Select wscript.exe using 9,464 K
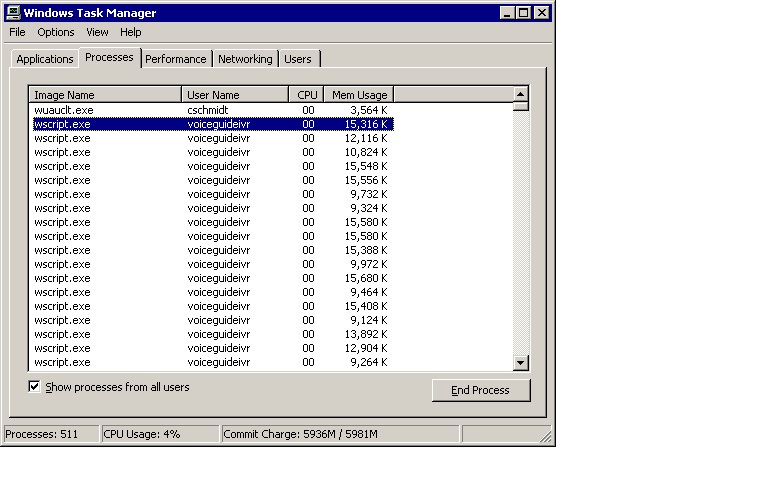768x480 pixels. click(x=213, y=292)
